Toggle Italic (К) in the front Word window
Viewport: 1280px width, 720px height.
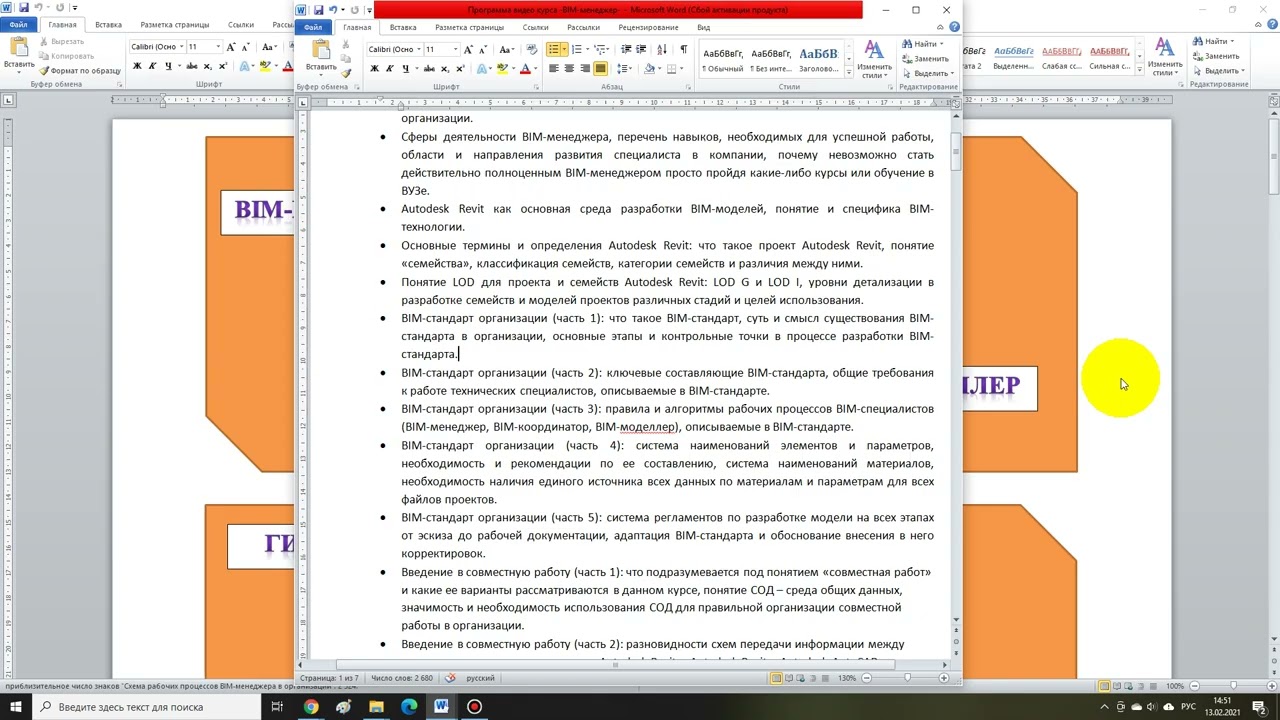point(390,69)
